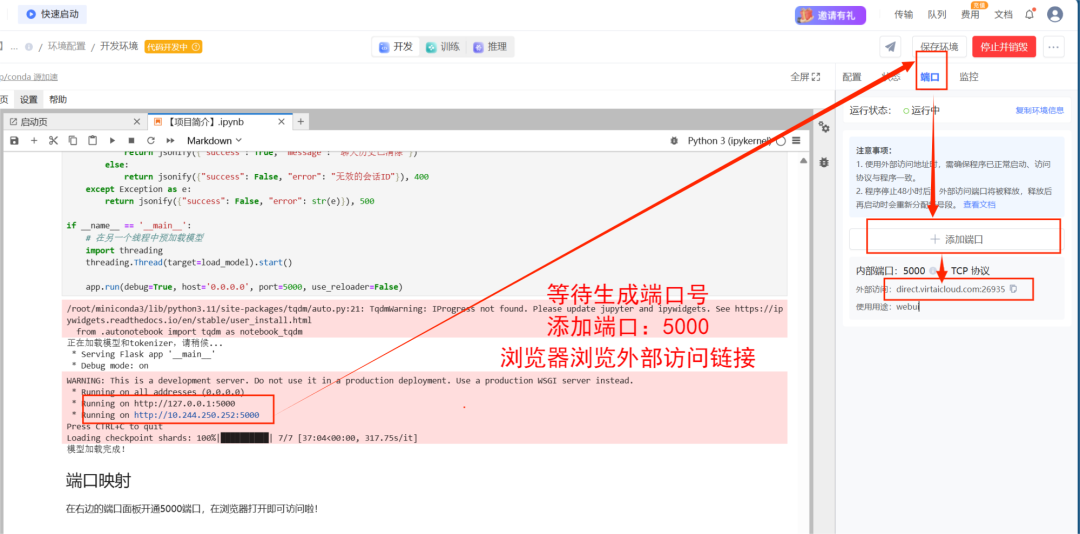This screenshot has height=534, width=1080.
Task: Save the notebook with the disk icon
Action: (14, 141)
